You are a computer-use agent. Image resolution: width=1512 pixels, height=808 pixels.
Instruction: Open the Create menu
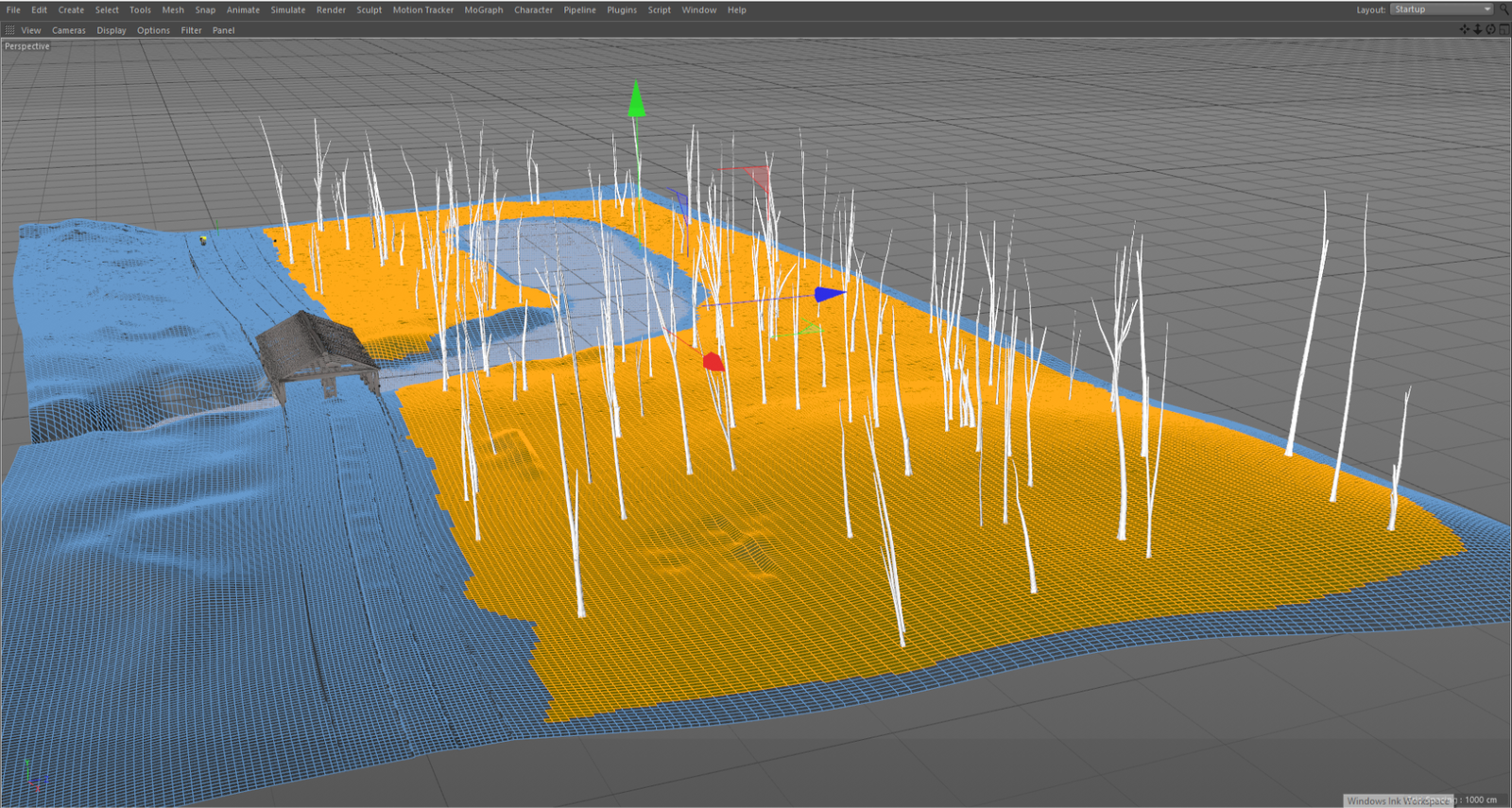71,10
